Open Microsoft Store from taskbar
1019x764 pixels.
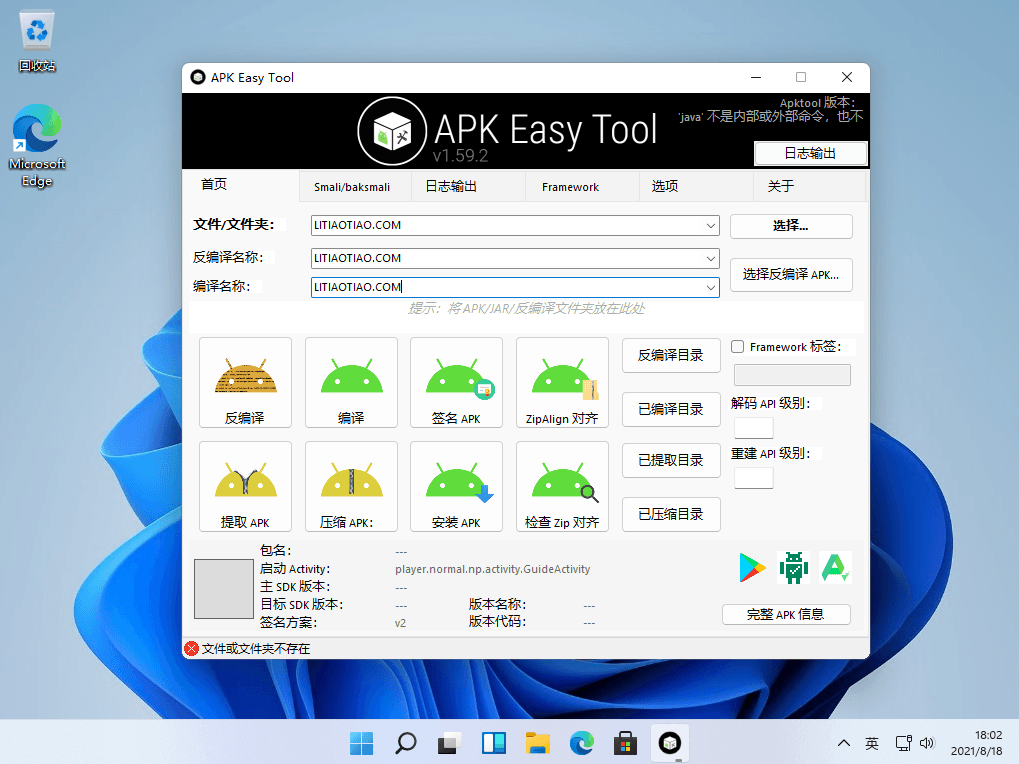coord(625,743)
